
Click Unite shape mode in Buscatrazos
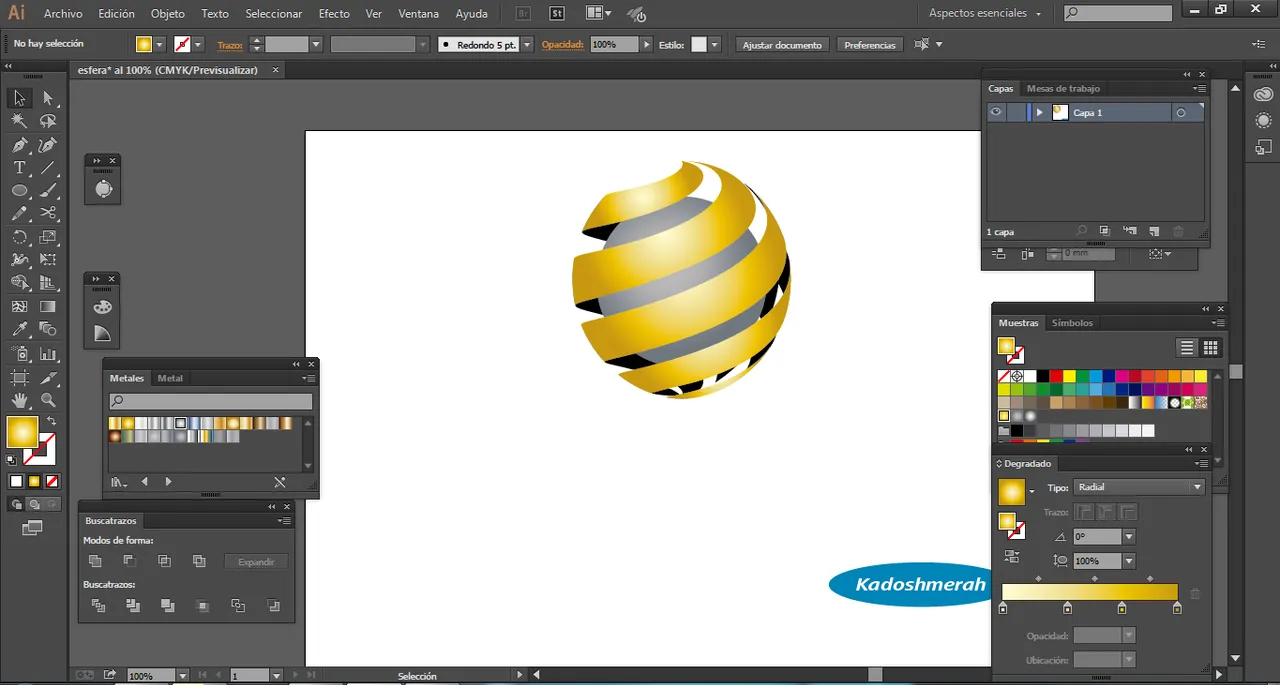click(95, 561)
